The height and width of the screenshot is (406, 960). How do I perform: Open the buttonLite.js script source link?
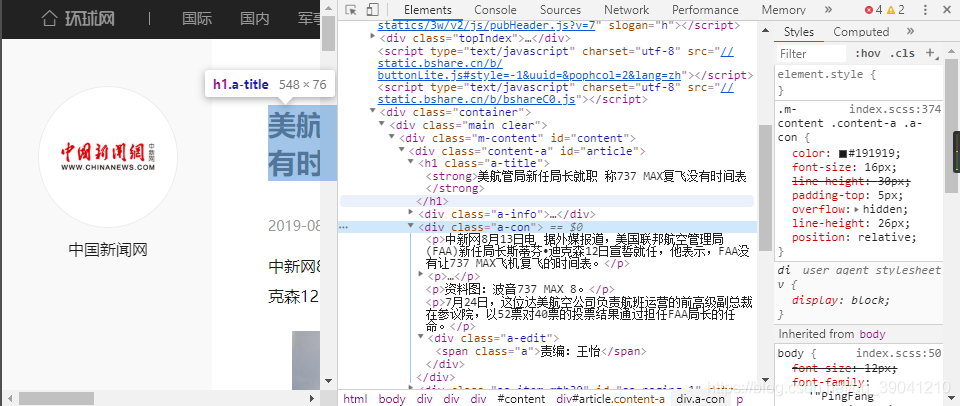[529, 75]
